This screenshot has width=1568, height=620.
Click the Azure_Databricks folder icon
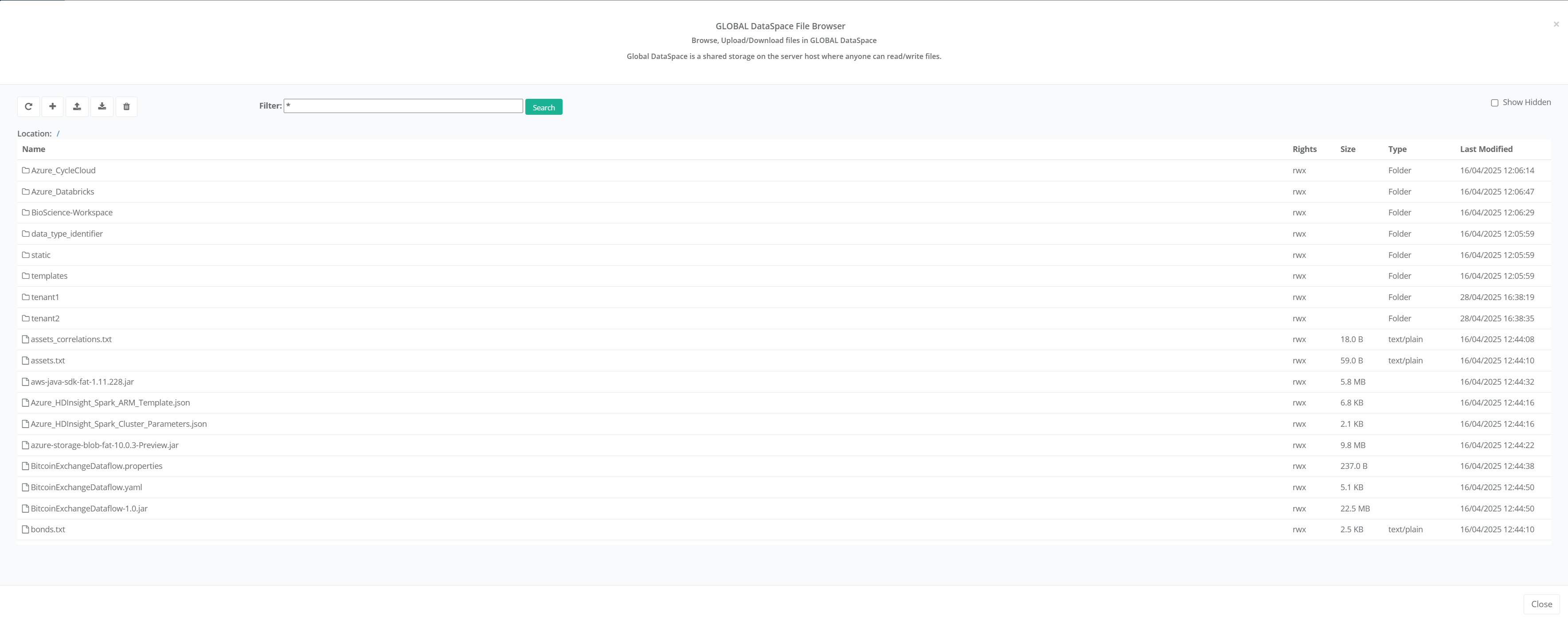click(x=26, y=191)
